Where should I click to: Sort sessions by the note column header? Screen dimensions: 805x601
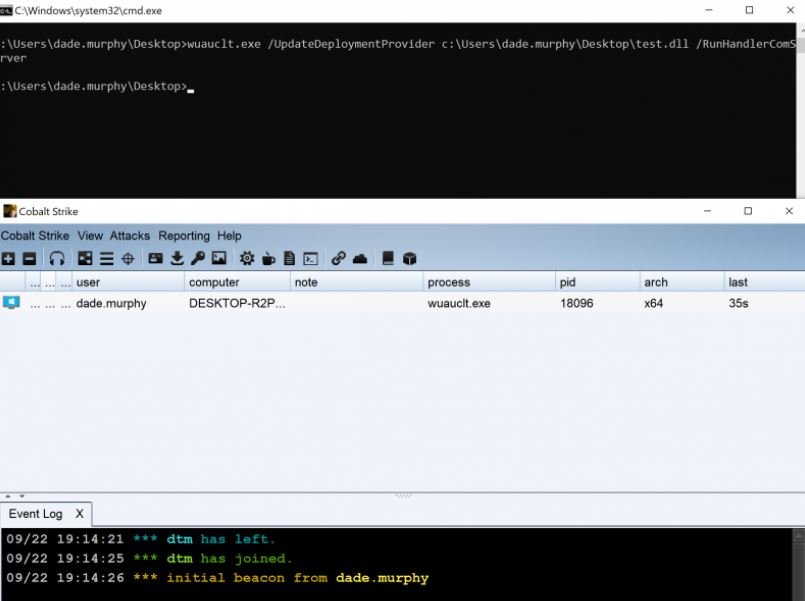point(357,282)
